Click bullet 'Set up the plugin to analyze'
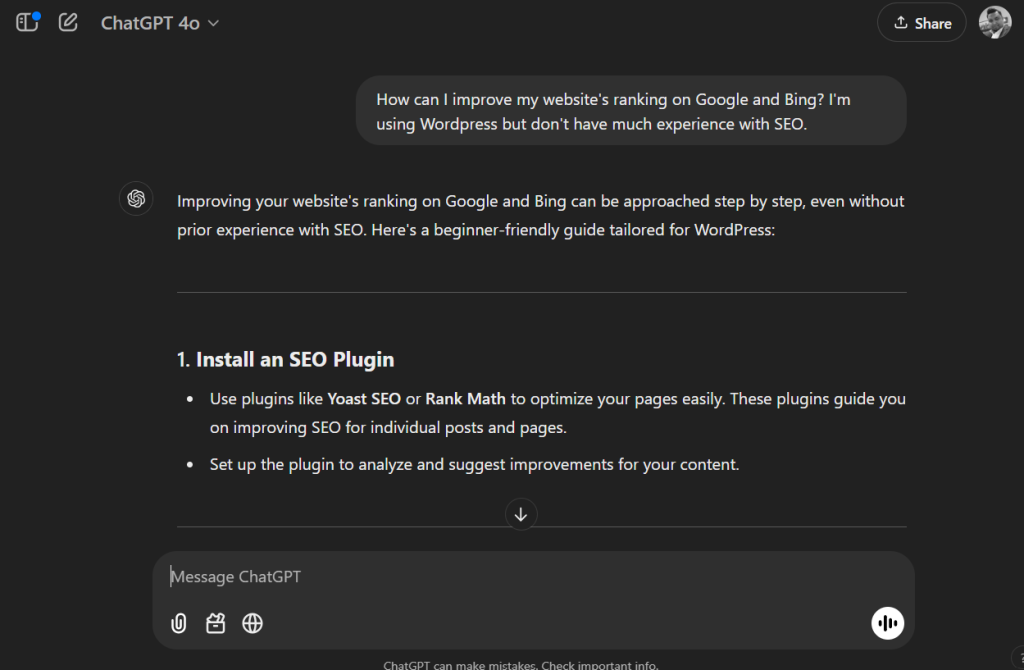Image resolution: width=1024 pixels, height=670 pixels. click(474, 464)
